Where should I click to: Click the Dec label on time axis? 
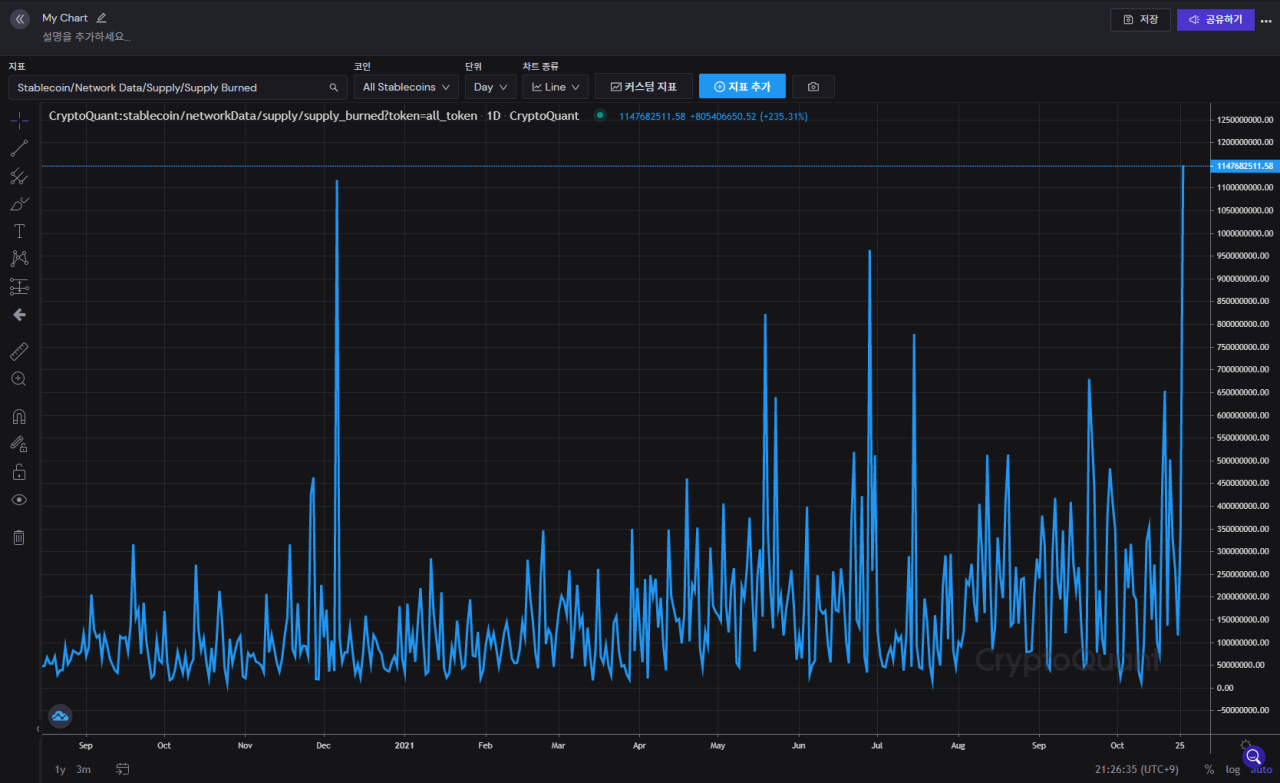324,745
